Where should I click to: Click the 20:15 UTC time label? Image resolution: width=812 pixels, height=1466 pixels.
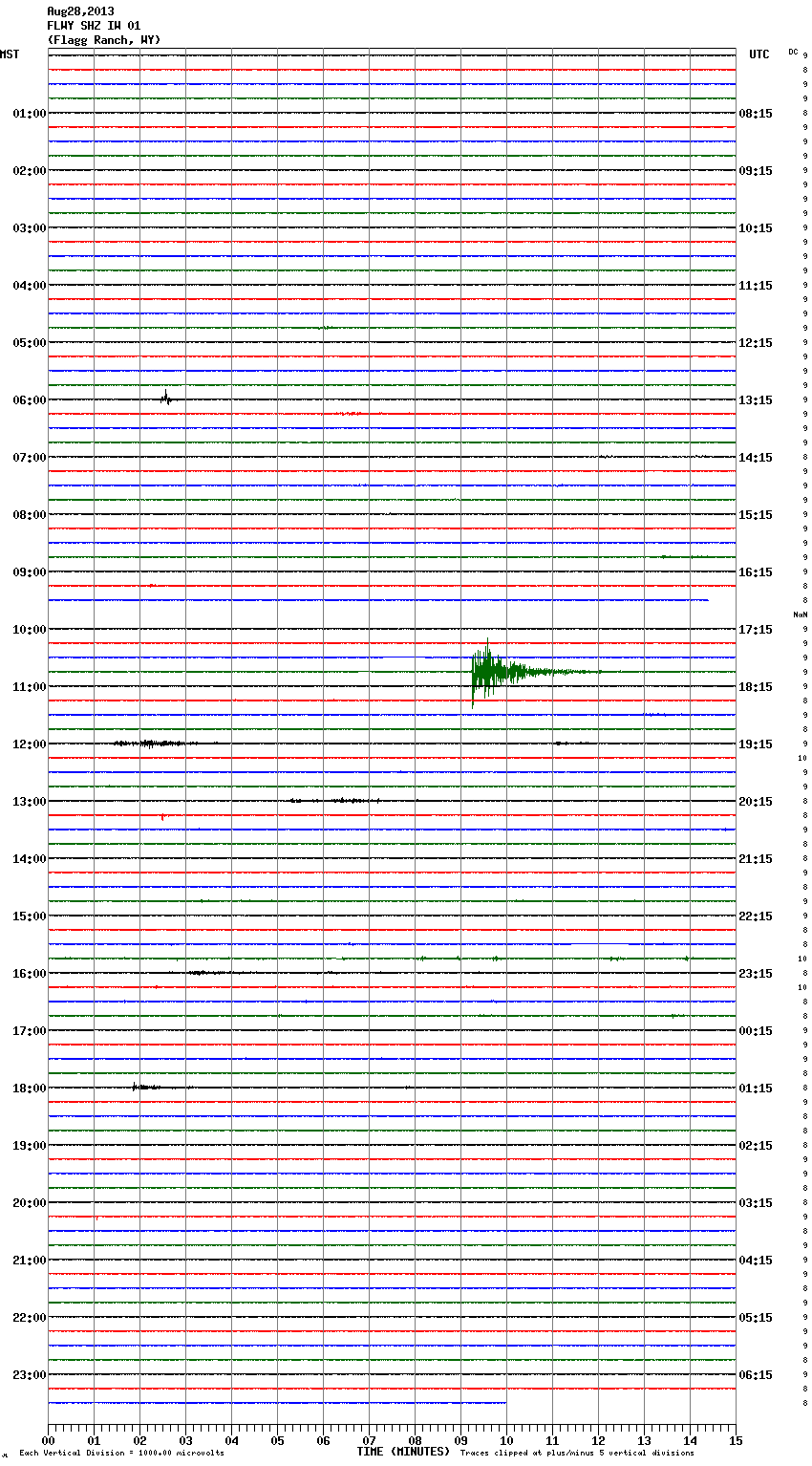[x=756, y=802]
